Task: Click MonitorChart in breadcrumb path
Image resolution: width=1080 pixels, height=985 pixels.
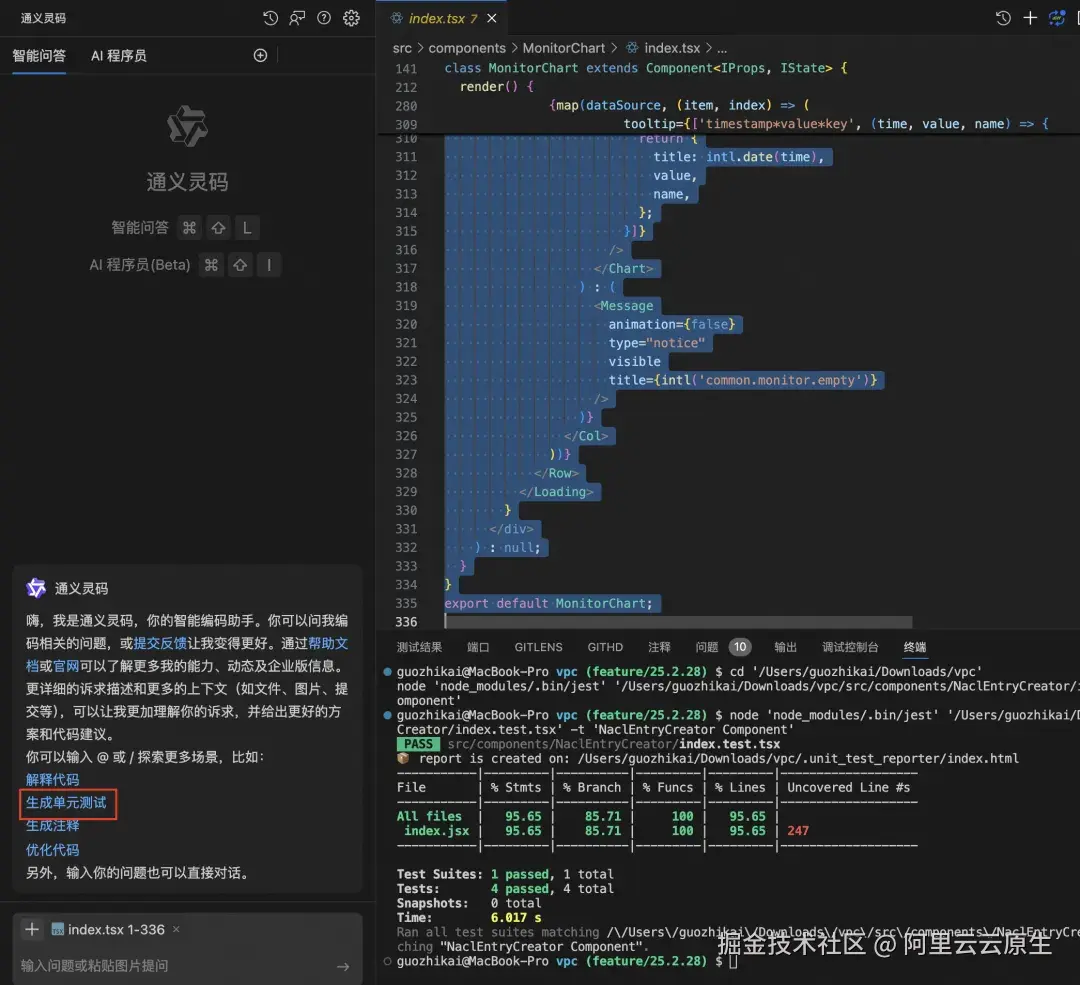Action: (x=563, y=48)
